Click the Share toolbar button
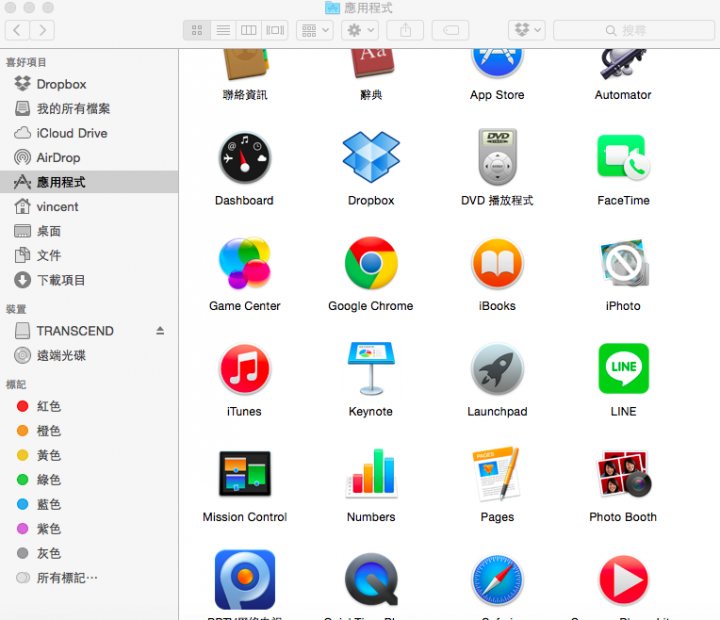The height and width of the screenshot is (620, 720). click(405, 30)
